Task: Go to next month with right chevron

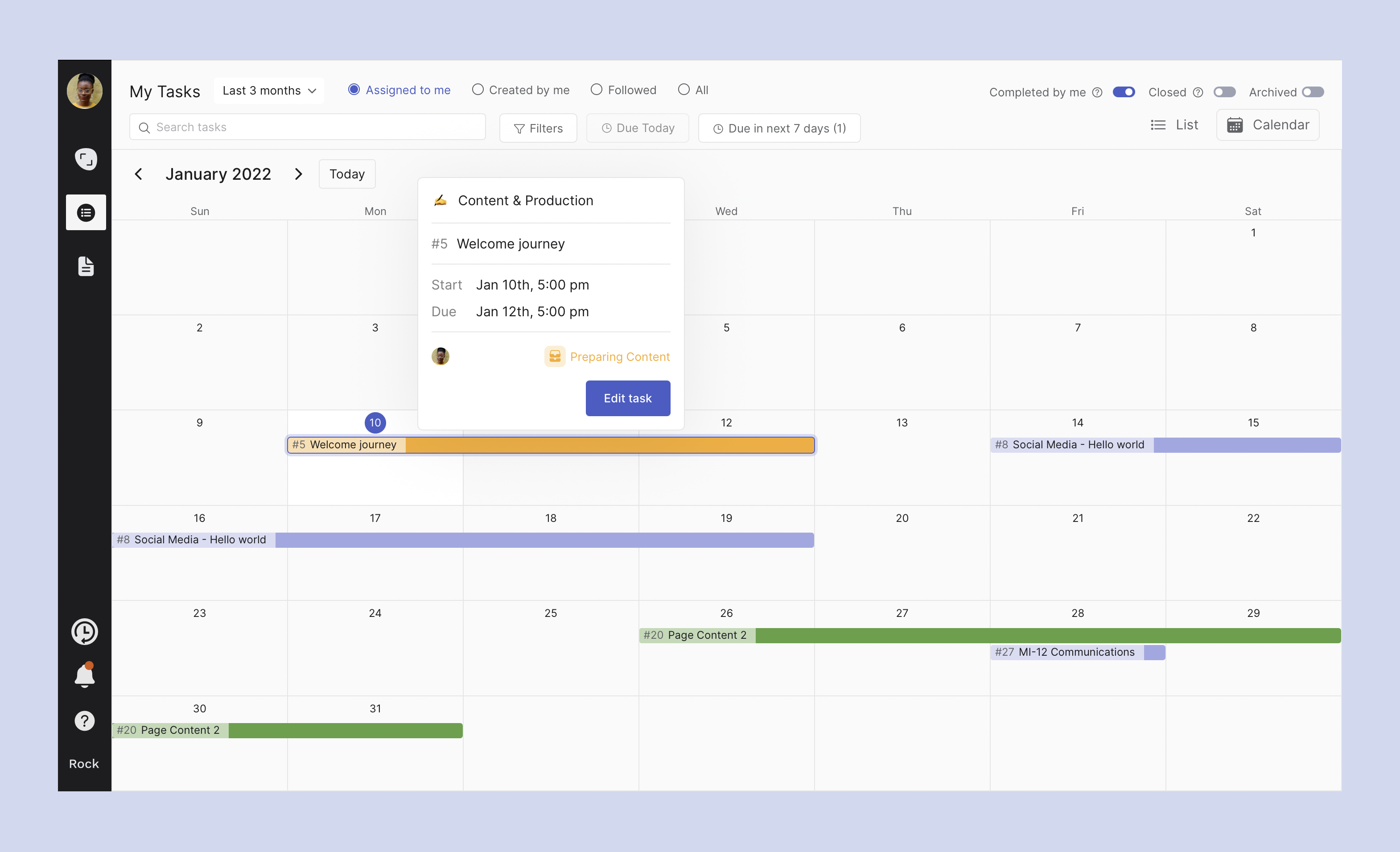Action: click(x=298, y=174)
